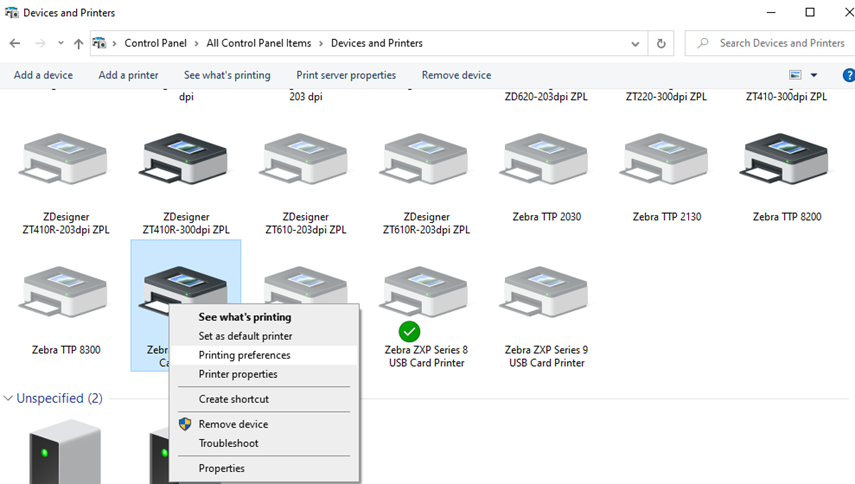This screenshot has height=484, width=855.
Task: Select the ZDesigner ZT610-203dpi ZPL printer icon
Action: [x=305, y=159]
